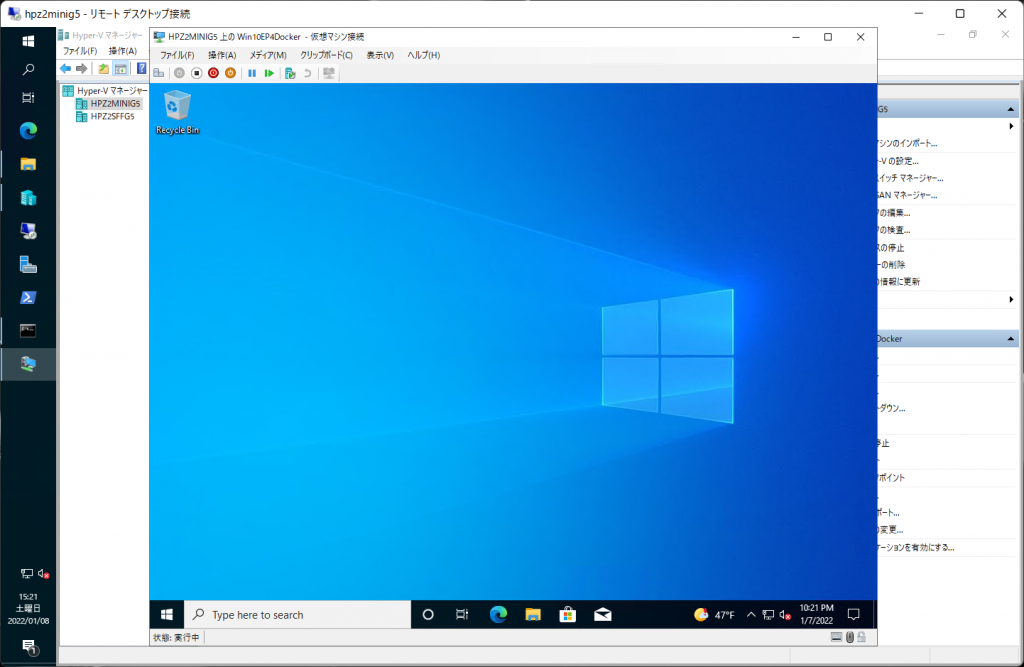The image size is (1024, 667).
Task: Open the メディア(M) menu
Action: click(x=268, y=55)
